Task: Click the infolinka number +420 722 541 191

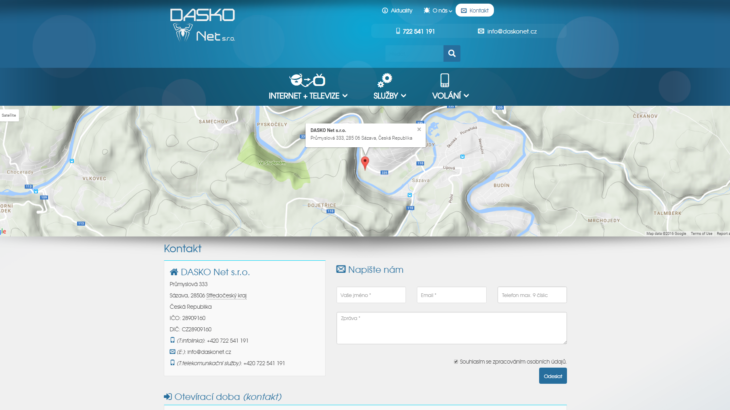Action: [x=228, y=341]
